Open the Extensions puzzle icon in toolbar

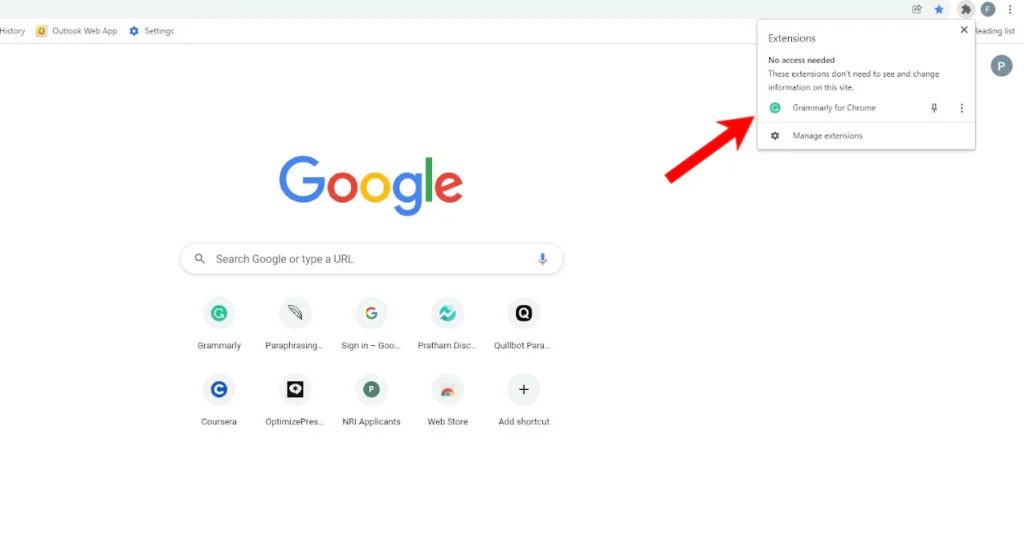point(965,9)
